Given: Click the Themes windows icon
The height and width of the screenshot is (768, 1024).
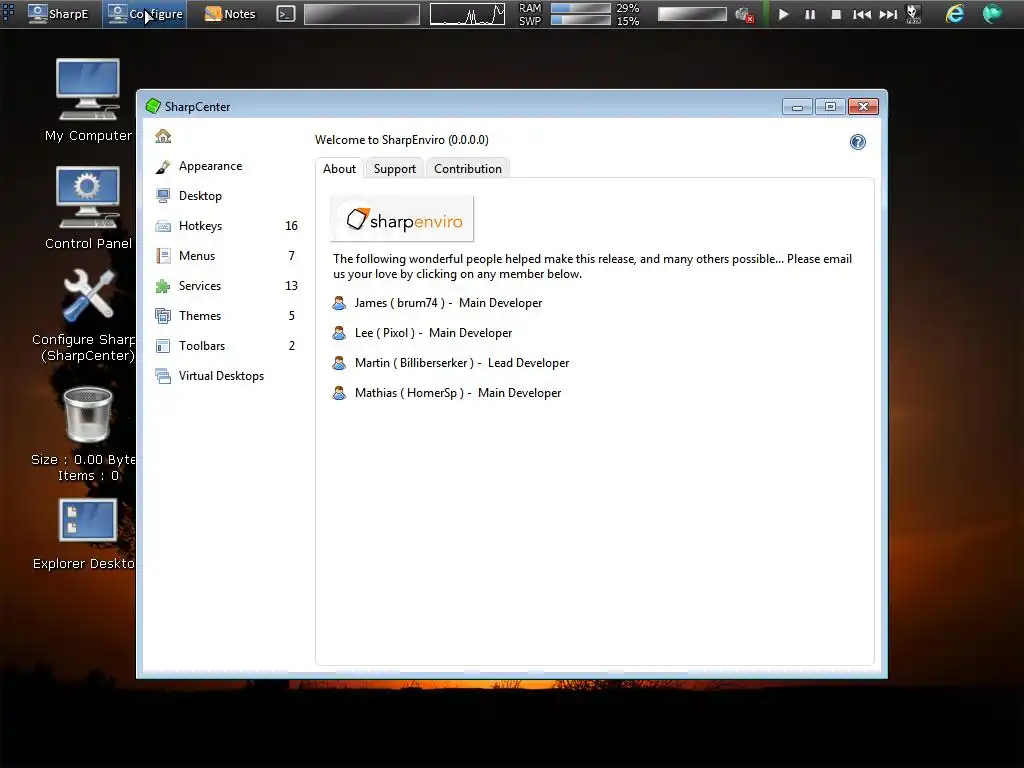Looking at the screenshot, I should click(163, 316).
